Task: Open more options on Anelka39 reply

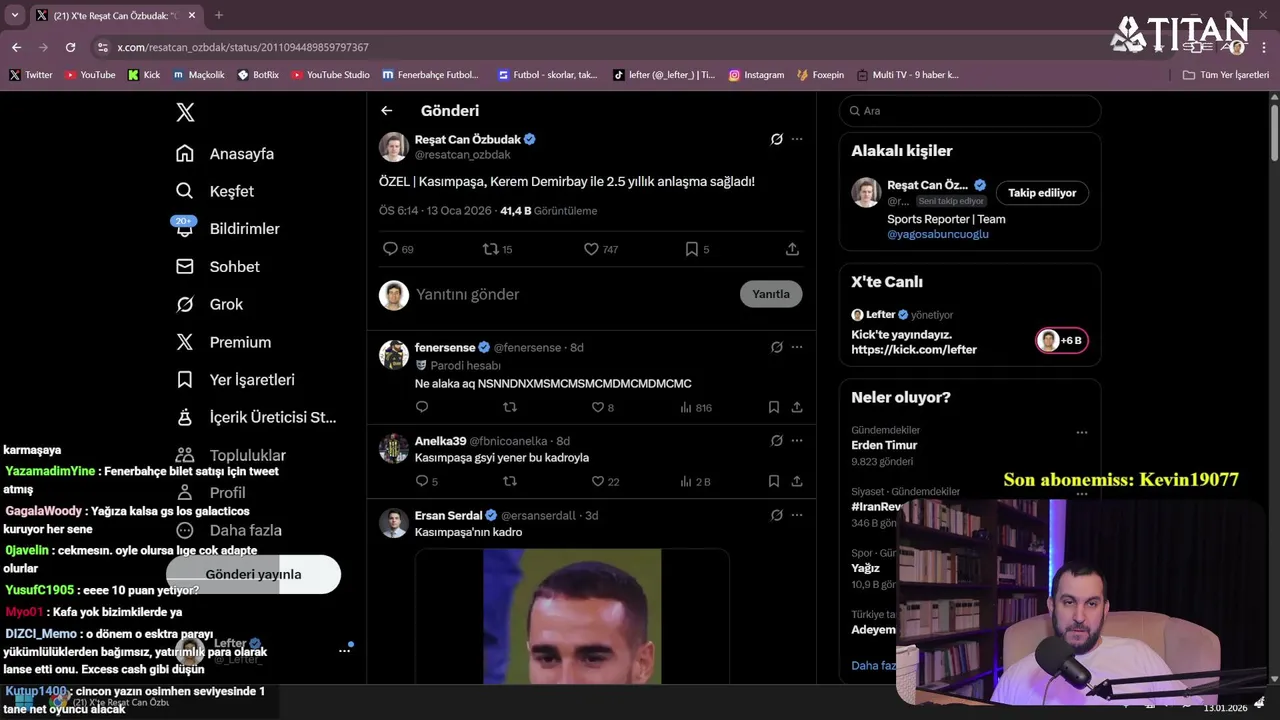Action: [x=797, y=441]
